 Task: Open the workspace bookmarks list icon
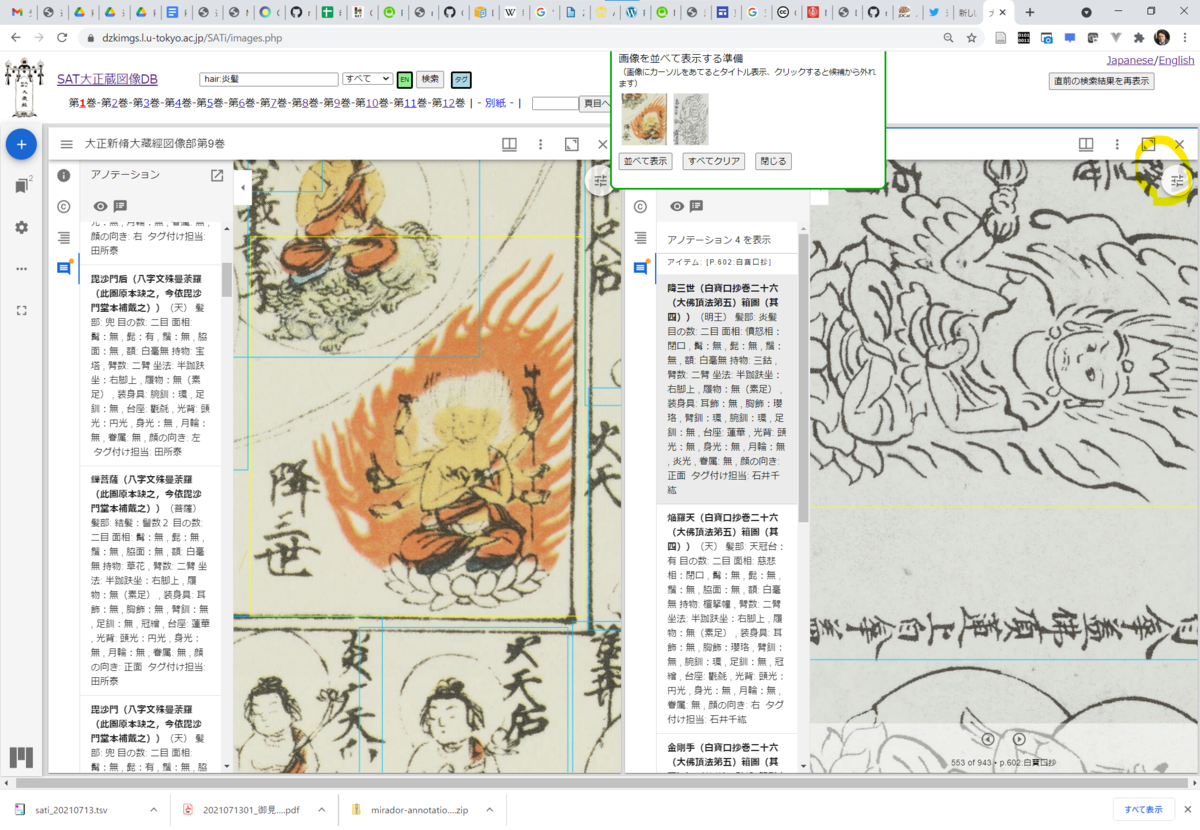[x=22, y=186]
